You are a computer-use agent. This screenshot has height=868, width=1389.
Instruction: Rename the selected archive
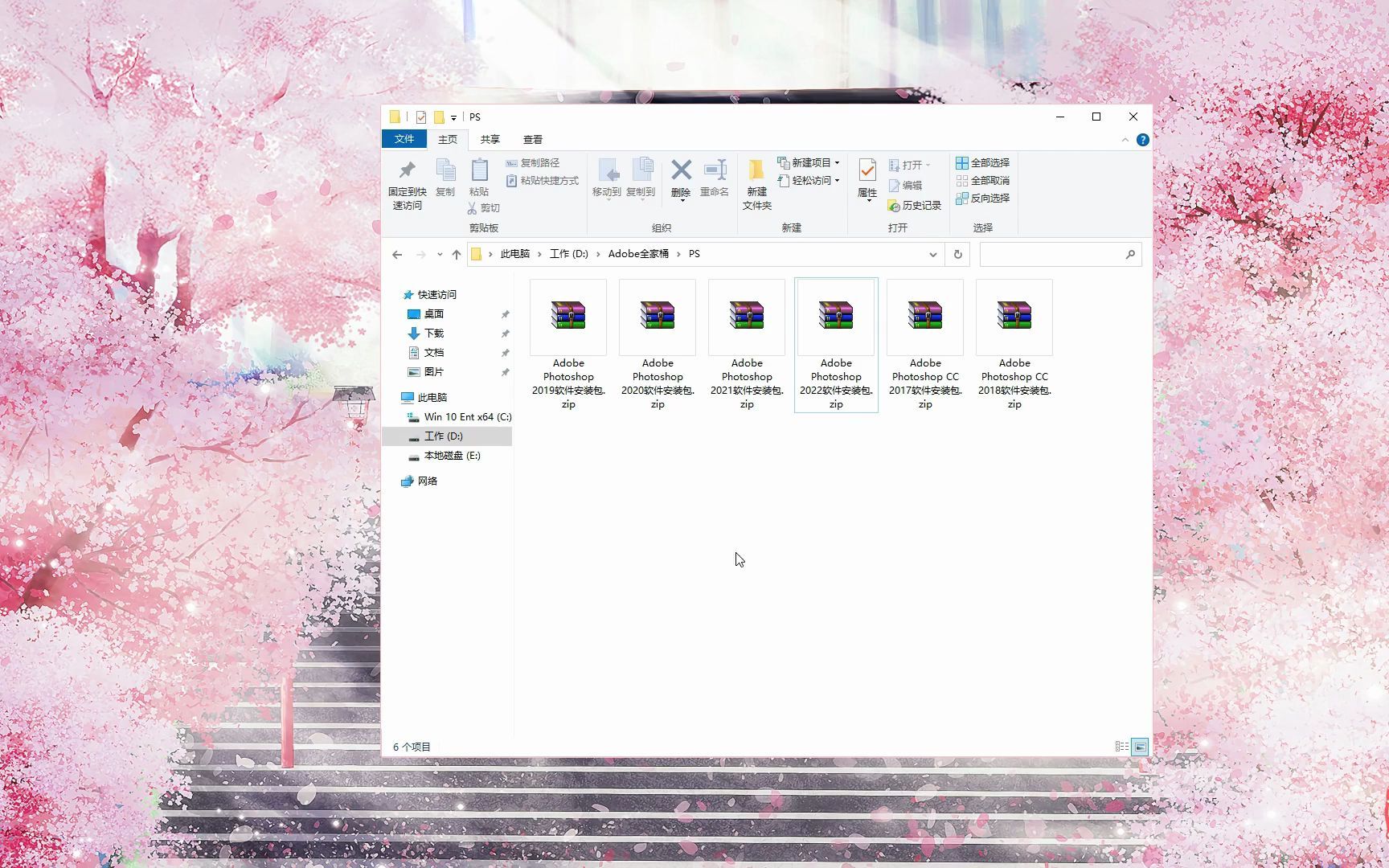click(714, 181)
